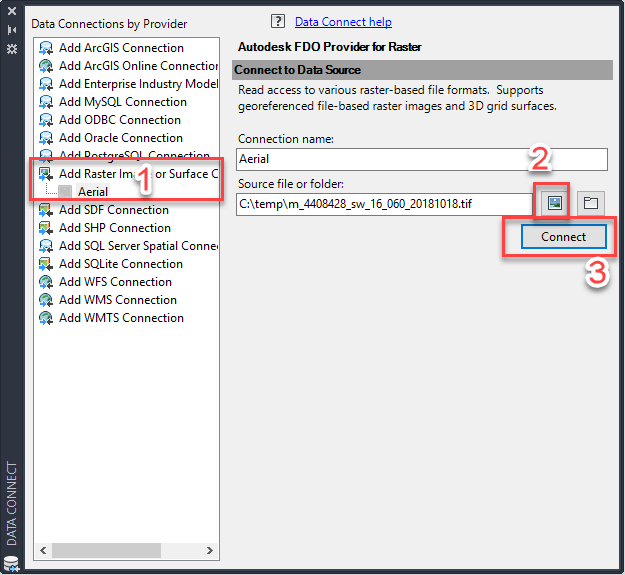
Task: Toggle auto-hide on the palette
Action: 12,30
